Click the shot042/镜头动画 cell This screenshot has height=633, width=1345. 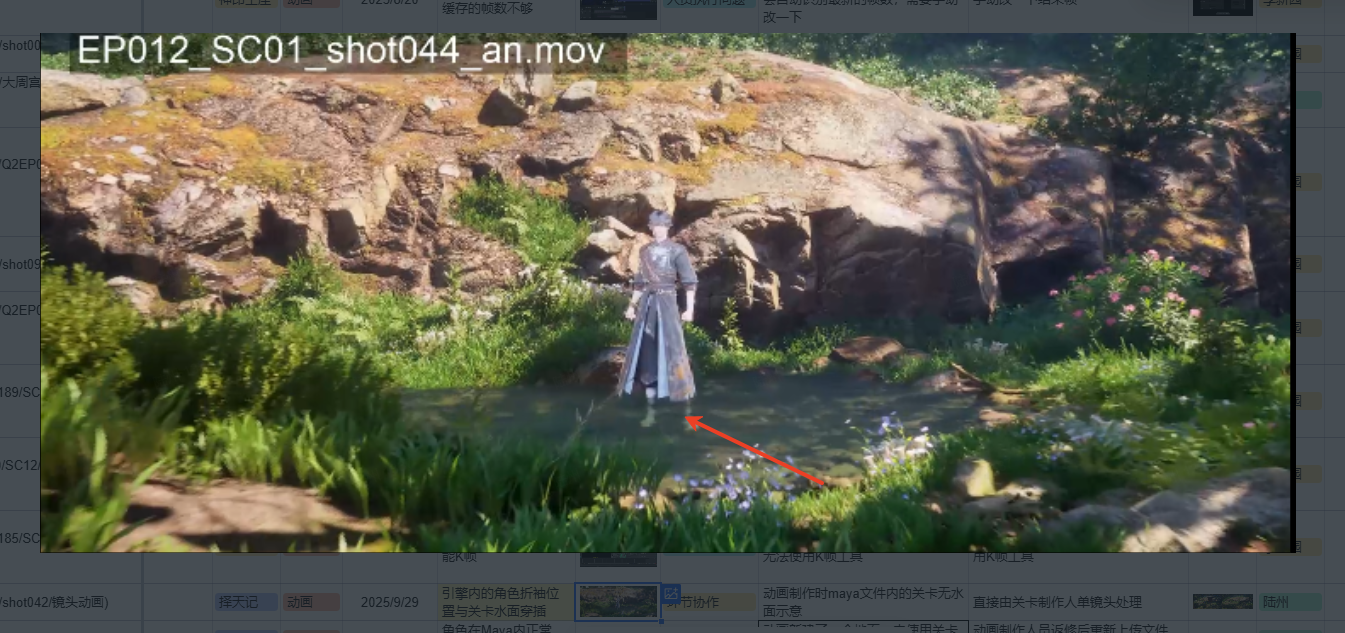click(x=60, y=602)
